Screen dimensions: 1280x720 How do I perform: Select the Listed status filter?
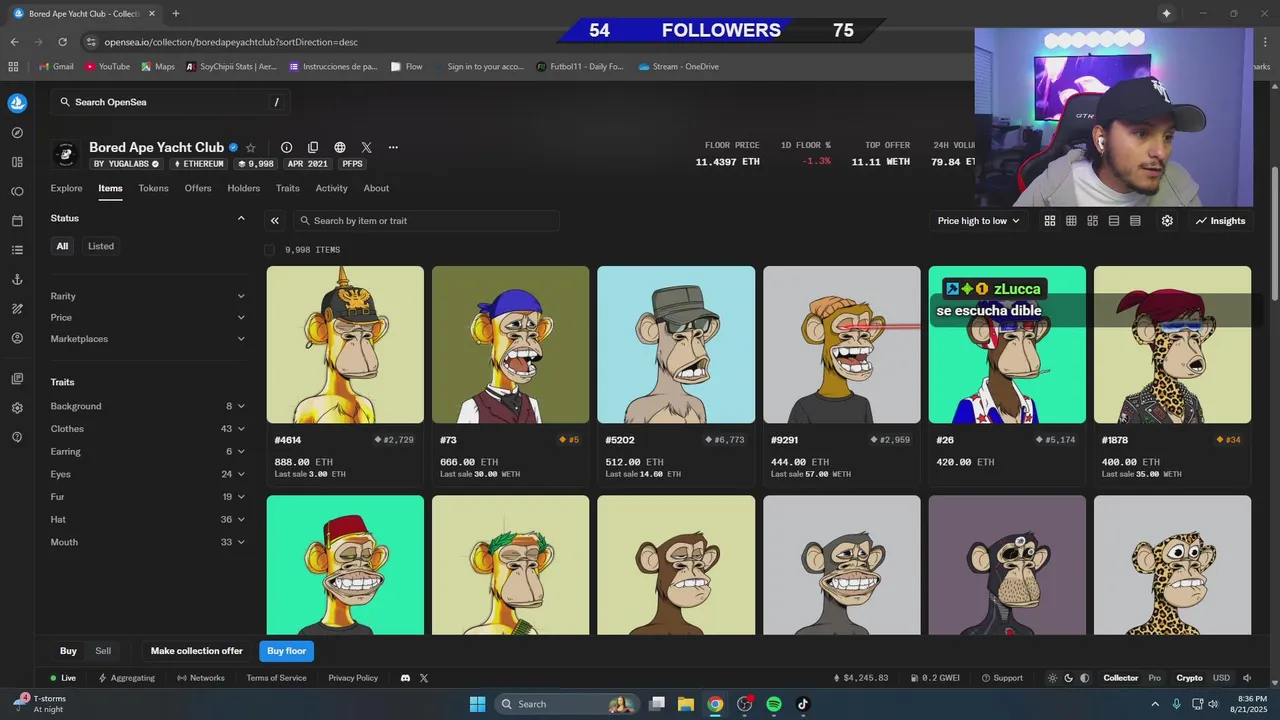(x=101, y=246)
